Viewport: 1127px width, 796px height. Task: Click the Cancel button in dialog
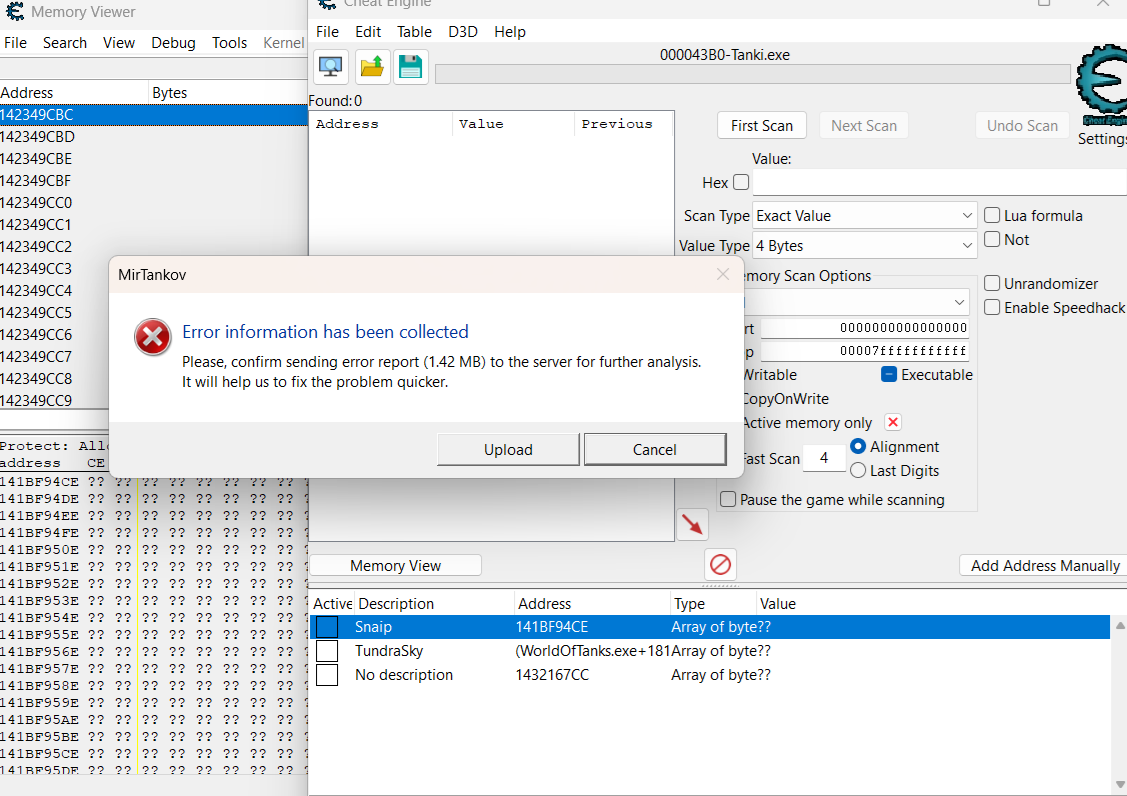[655, 449]
